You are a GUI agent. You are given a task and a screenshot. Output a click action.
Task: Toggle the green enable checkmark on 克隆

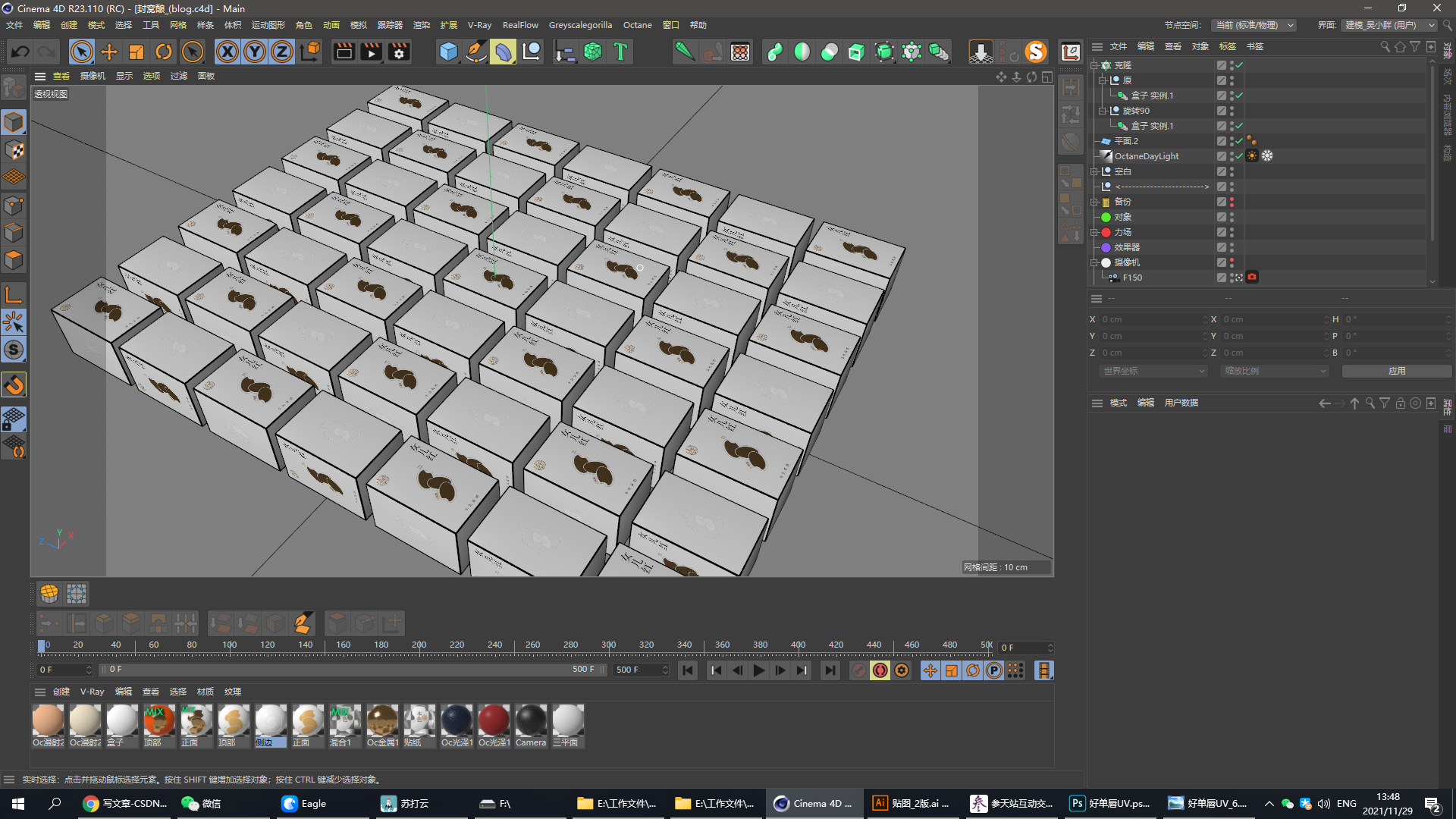pos(1238,65)
